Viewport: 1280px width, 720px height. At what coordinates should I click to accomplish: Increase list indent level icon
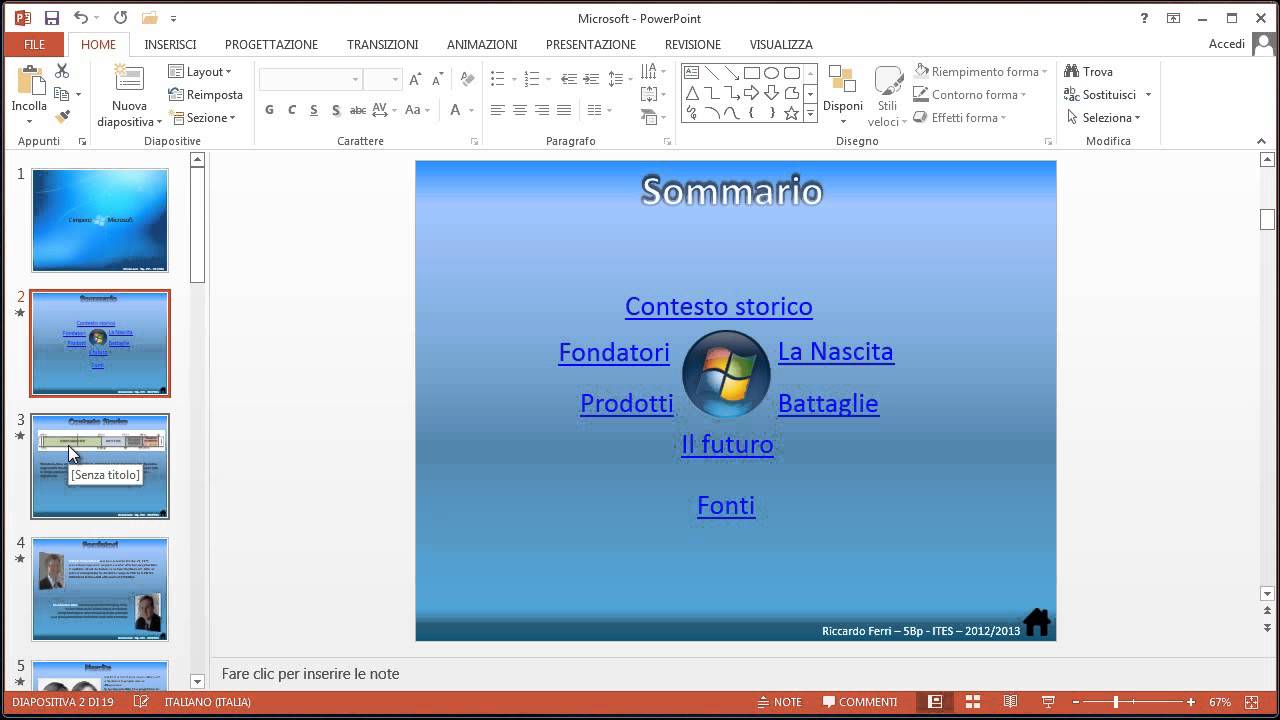pyautogui.click(x=591, y=79)
